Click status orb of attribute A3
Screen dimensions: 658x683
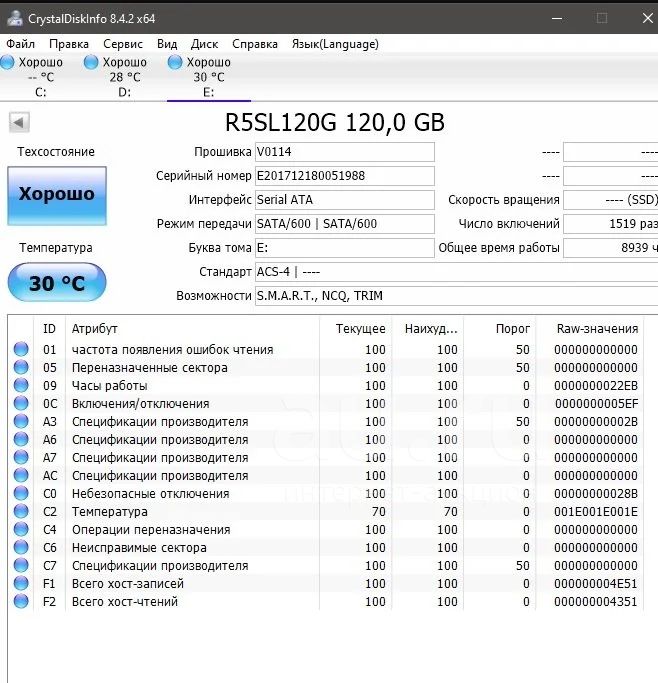pyautogui.click(x=21, y=421)
